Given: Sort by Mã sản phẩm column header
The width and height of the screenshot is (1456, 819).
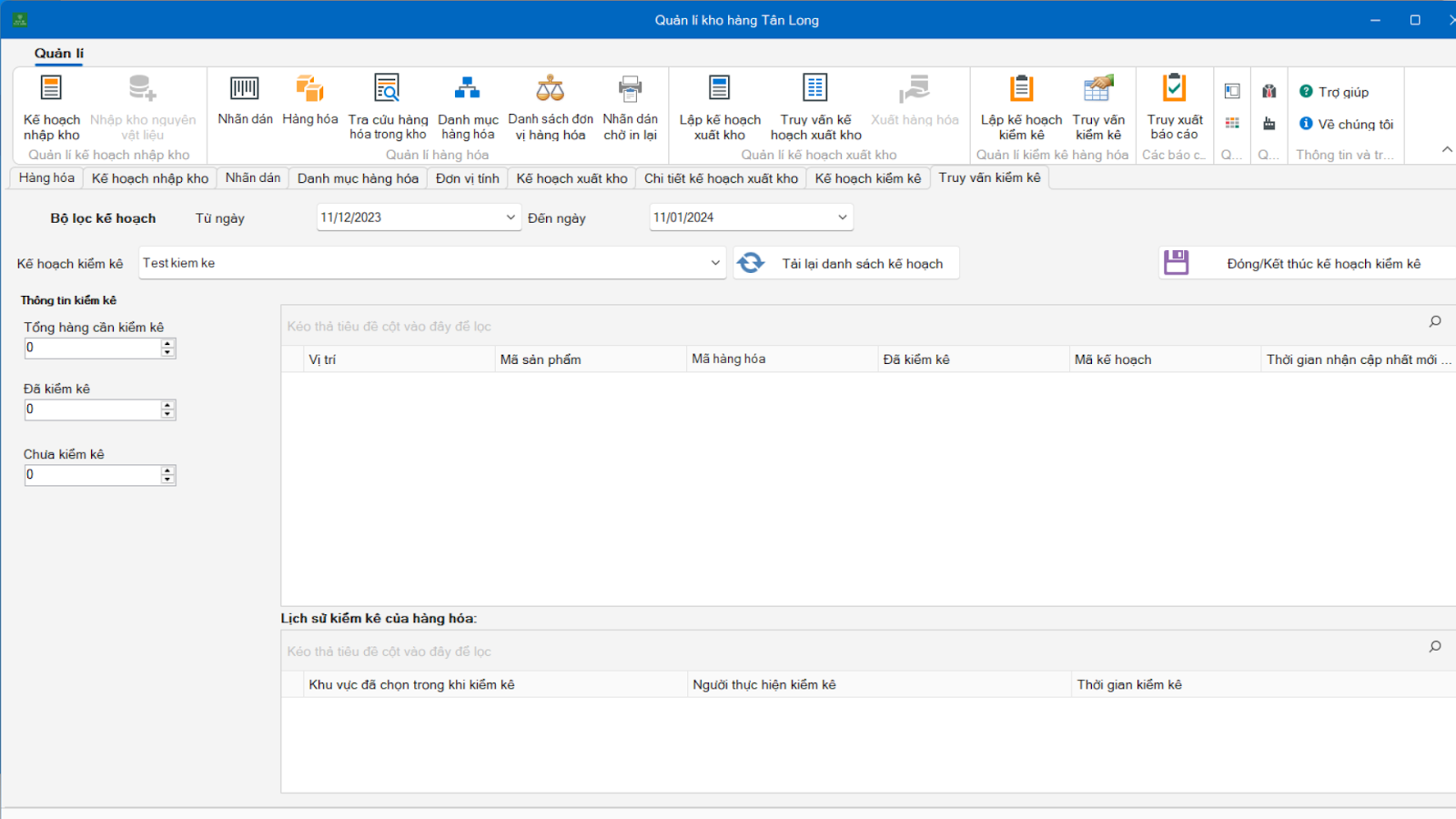Looking at the screenshot, I should 590,359.
